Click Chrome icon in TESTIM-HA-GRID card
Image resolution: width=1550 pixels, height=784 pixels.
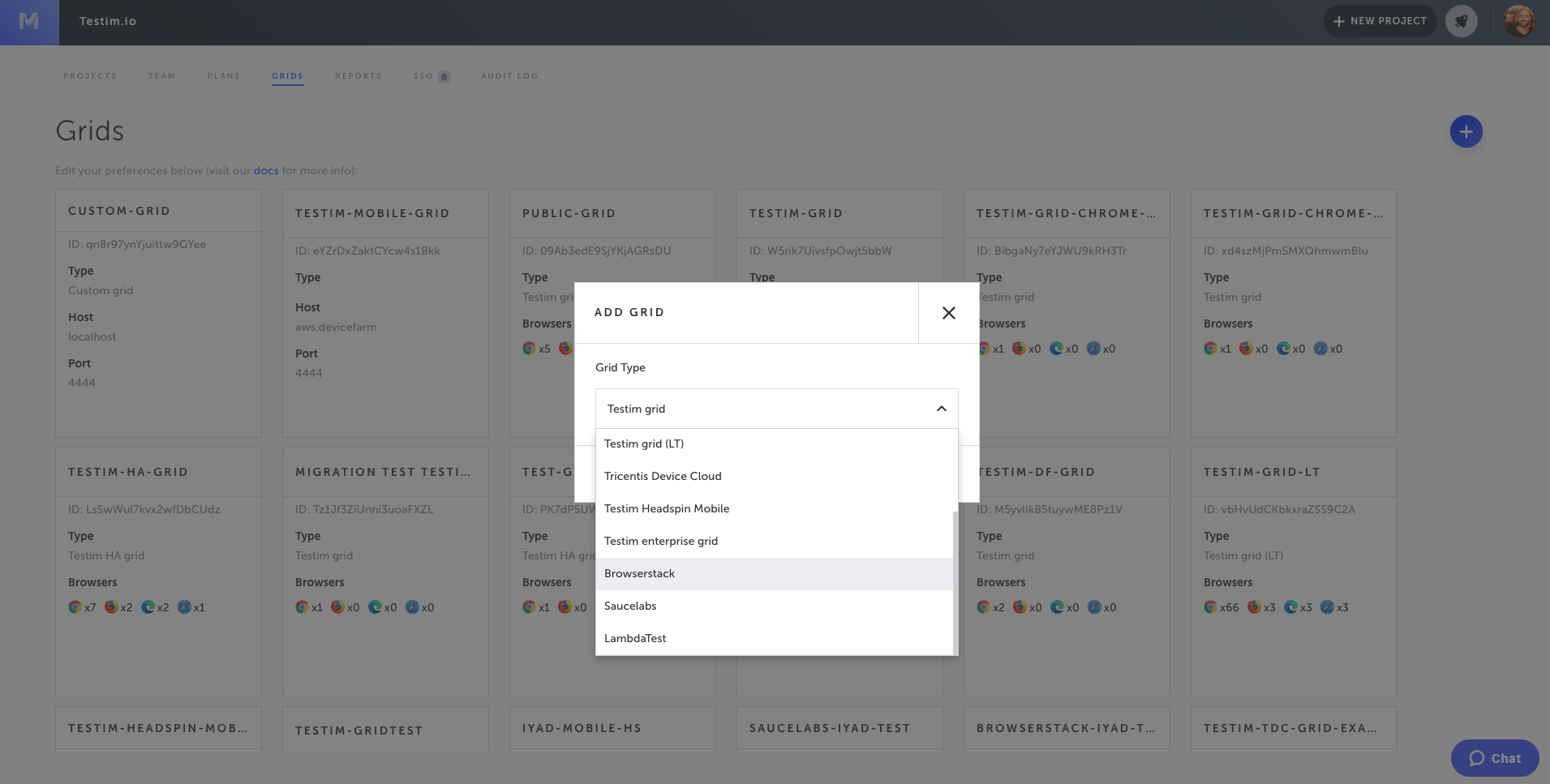coord(75,606)
